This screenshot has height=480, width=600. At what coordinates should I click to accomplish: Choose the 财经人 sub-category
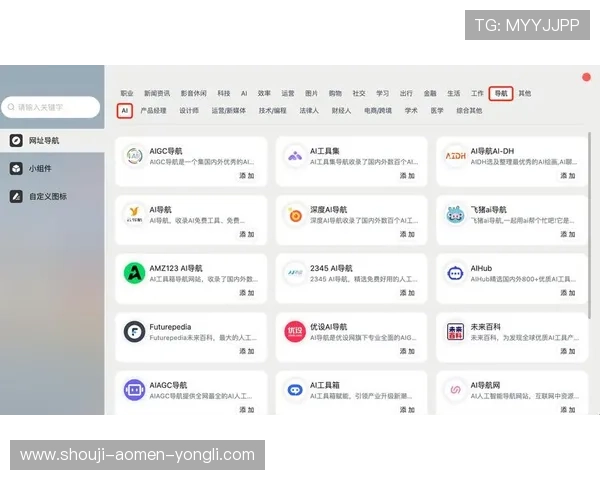tap(341, 111)
